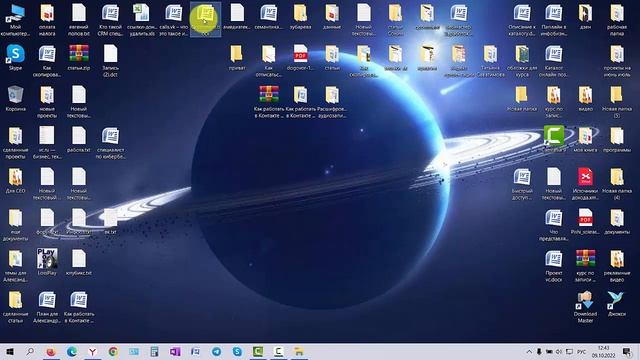Switch the РУС input language indicator
The image size is (640, 360).
point(582,351)
